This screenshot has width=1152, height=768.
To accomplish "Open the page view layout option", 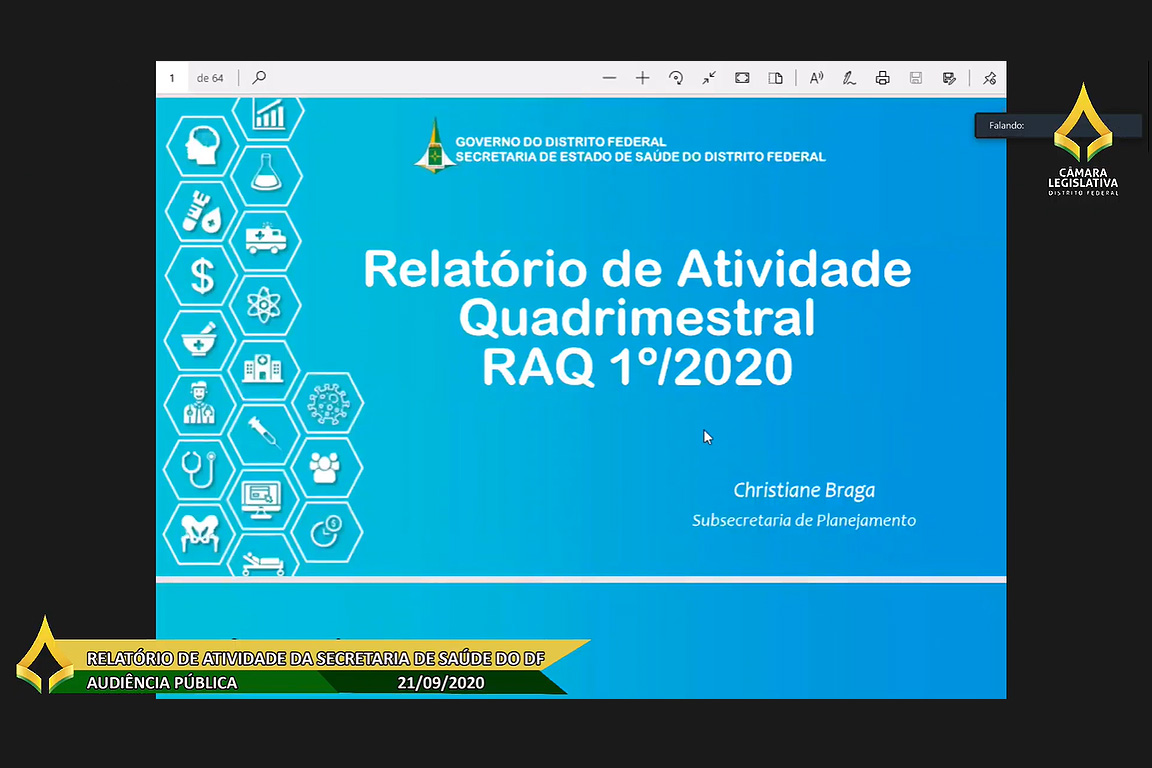I will 775,78.
